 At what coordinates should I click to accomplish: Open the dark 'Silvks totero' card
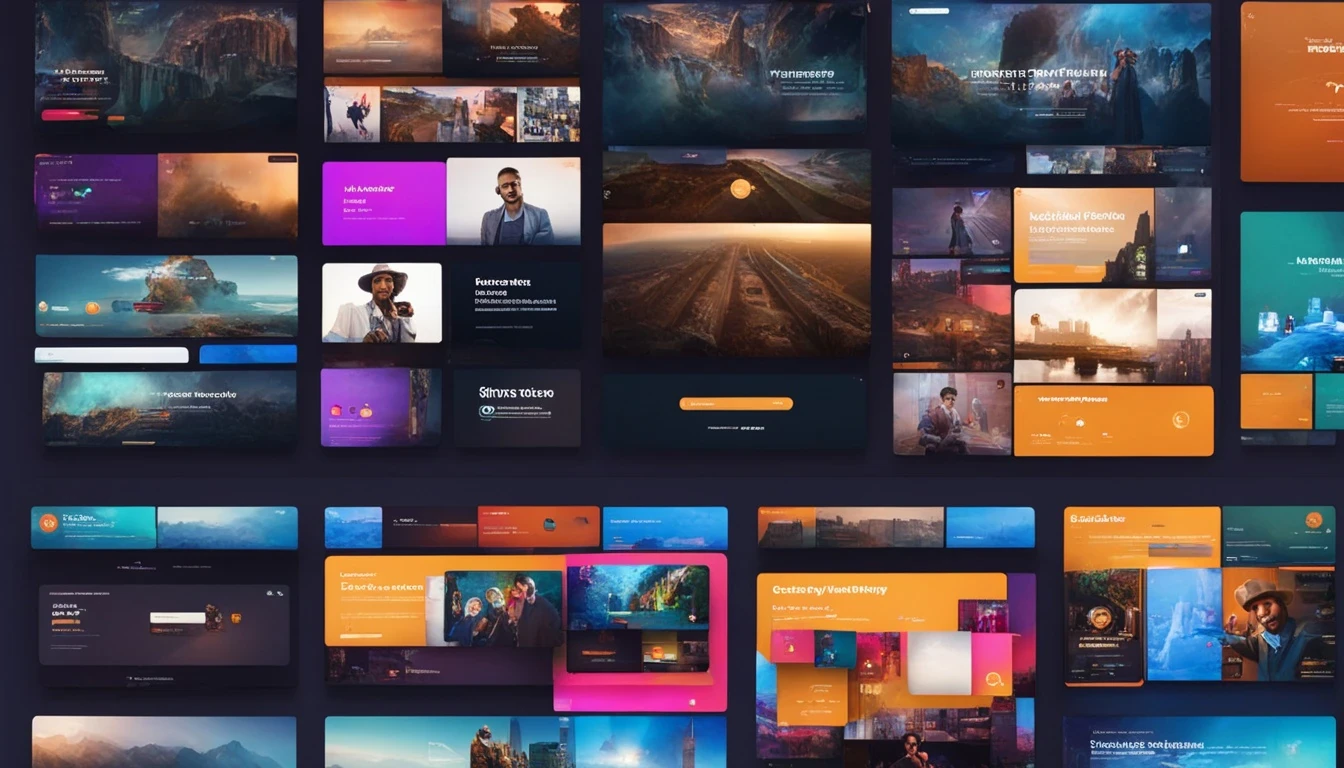coord(516,408)
